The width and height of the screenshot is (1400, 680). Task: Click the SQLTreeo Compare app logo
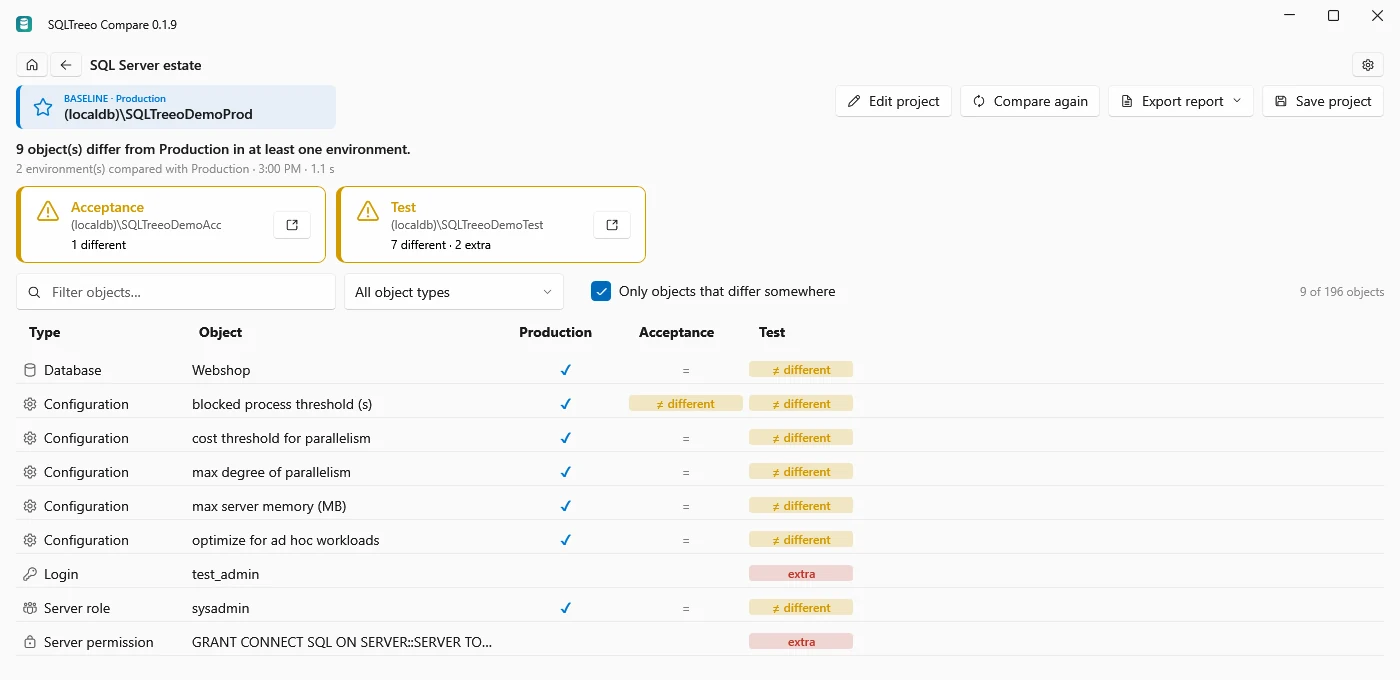click(x=24, y=24)
